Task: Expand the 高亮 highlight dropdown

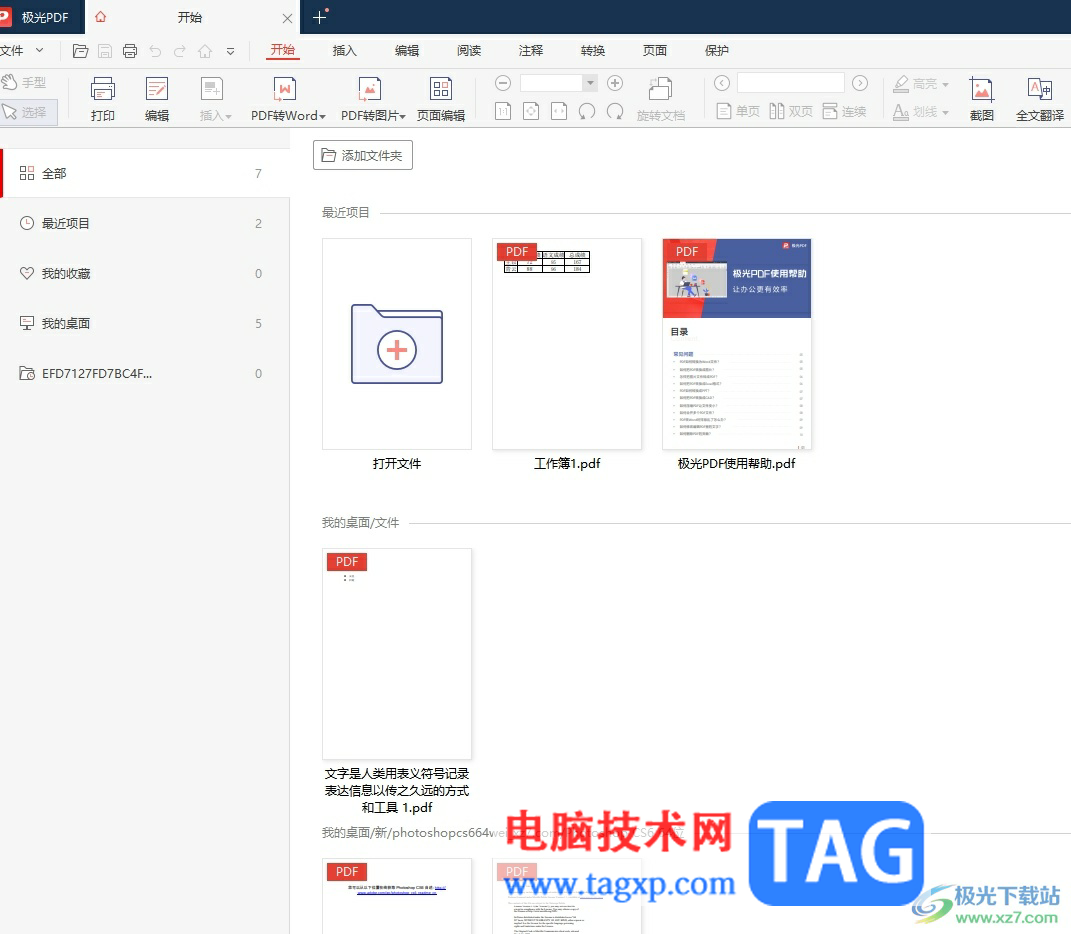Action: pos(945,84)
